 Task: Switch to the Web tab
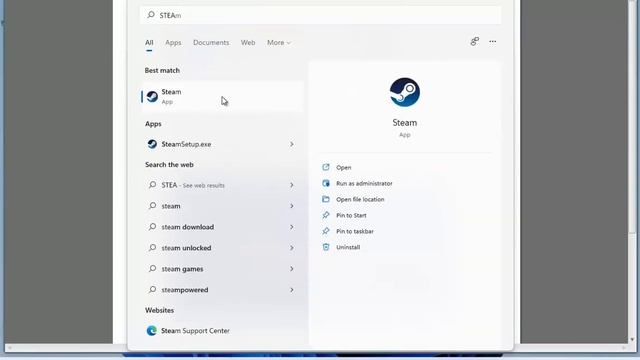(x=248, y=42)
